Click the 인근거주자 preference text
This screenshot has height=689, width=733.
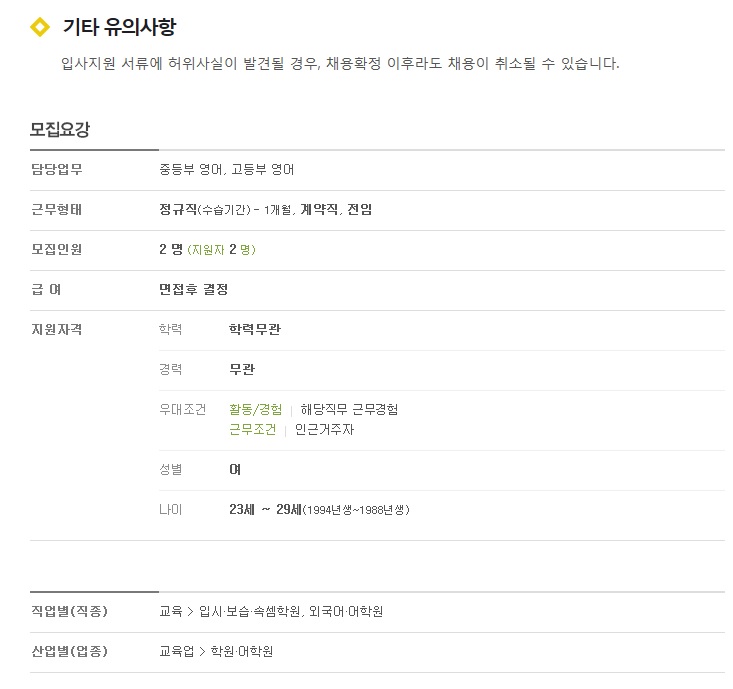coord(324,429)
